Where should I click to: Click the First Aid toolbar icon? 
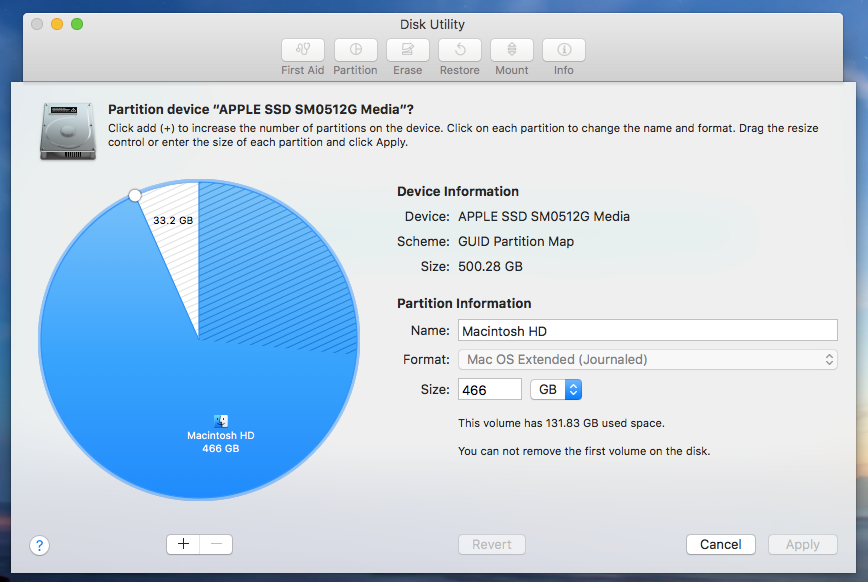303,50
